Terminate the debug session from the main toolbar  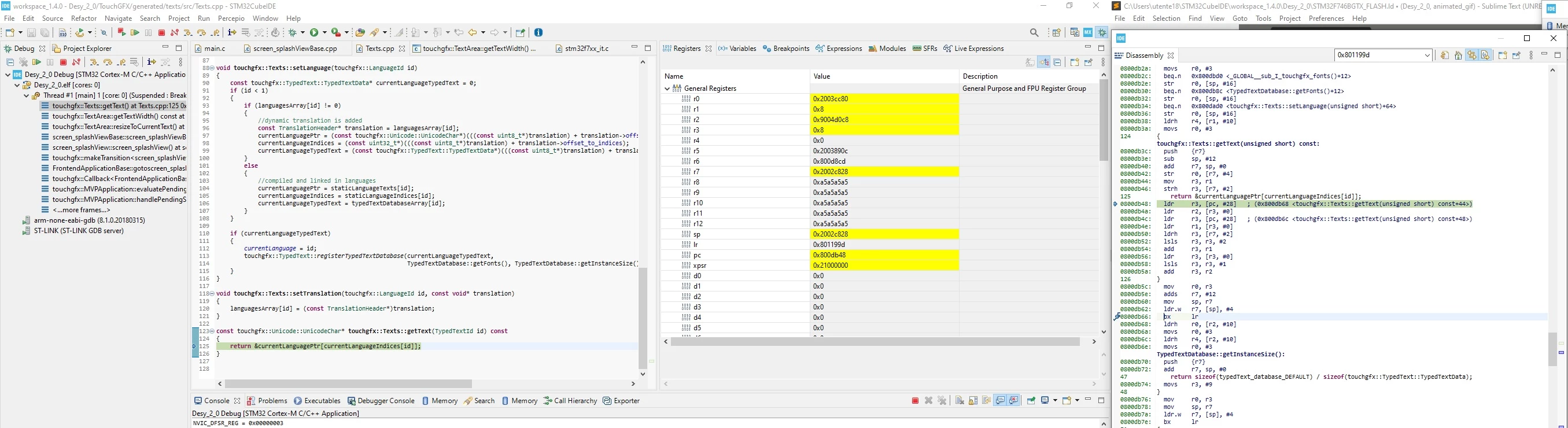pos(161,33)
